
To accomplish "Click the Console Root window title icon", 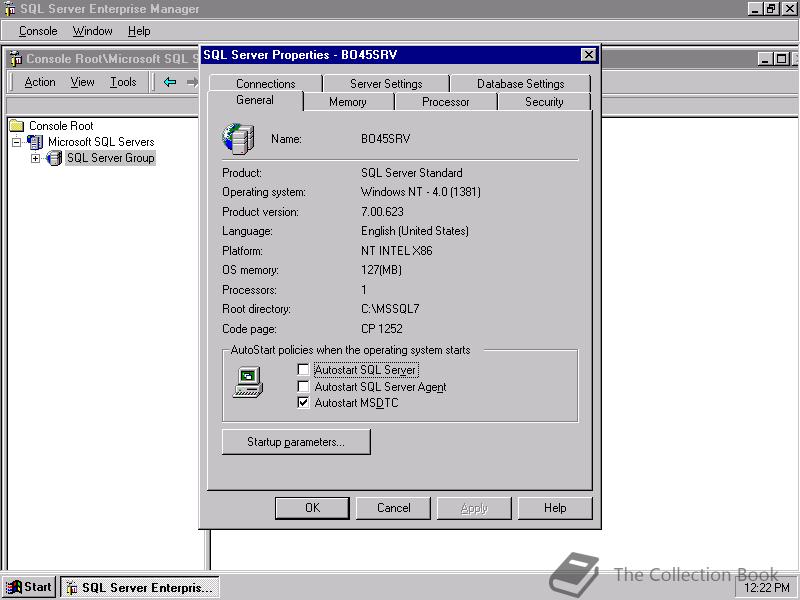I will point(16,59).
